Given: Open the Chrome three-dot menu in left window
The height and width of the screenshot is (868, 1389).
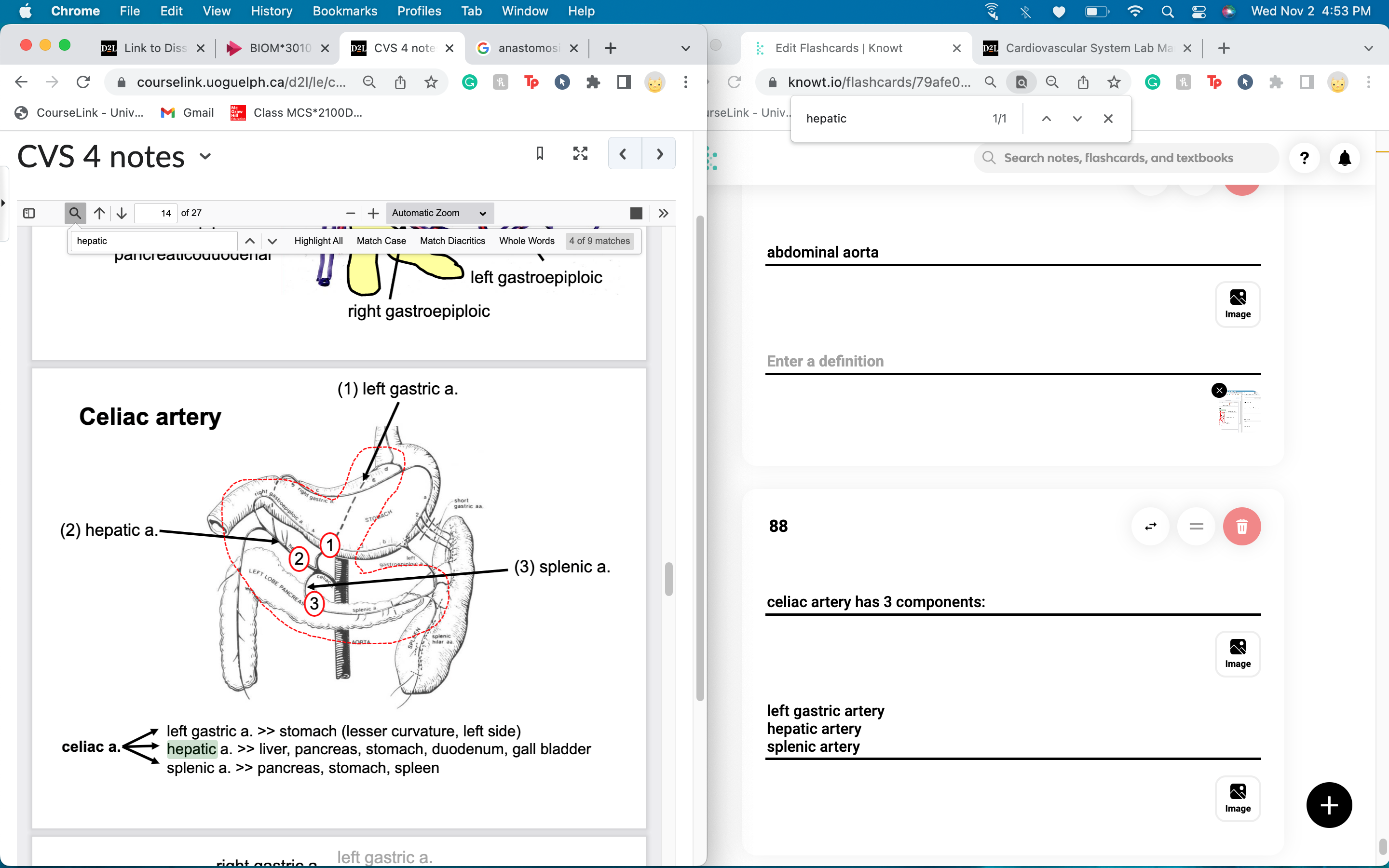Looking at the screenshot, I should tap(685, 82).
